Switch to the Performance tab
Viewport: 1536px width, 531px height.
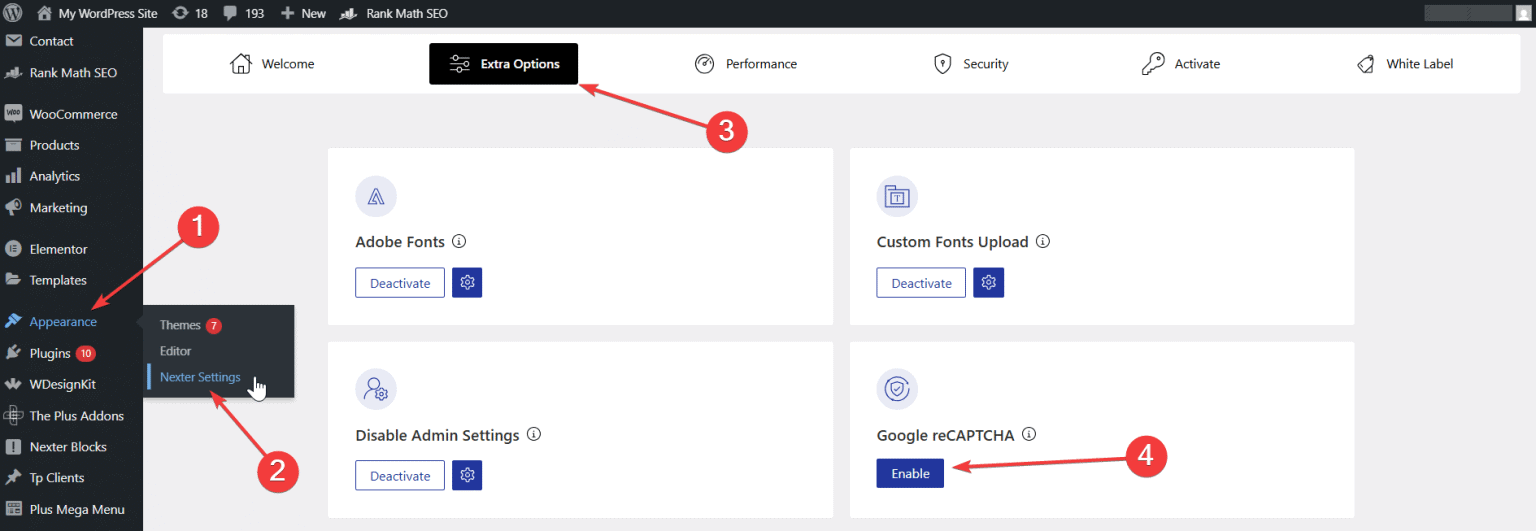pos(746,64)
